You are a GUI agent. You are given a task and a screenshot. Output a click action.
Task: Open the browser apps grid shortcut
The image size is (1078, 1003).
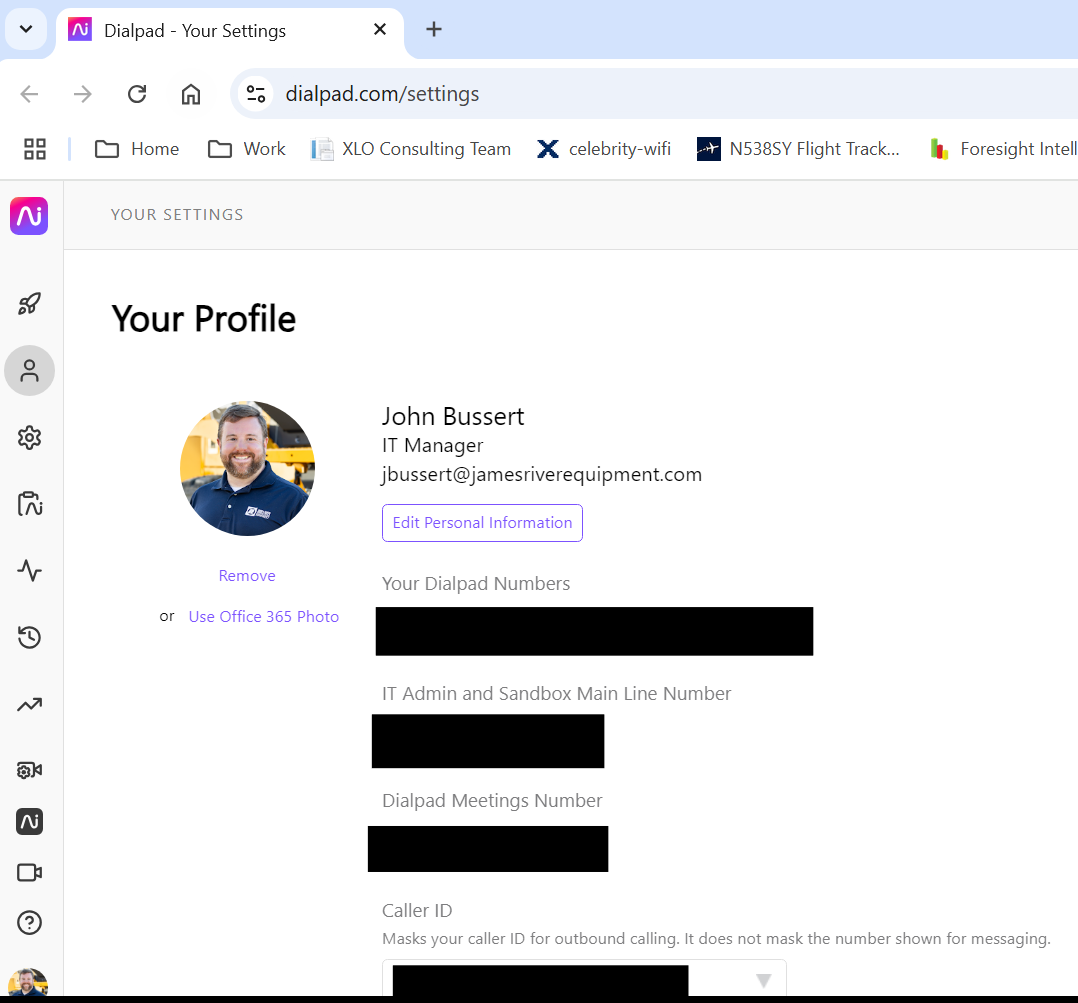coord(35,149)
